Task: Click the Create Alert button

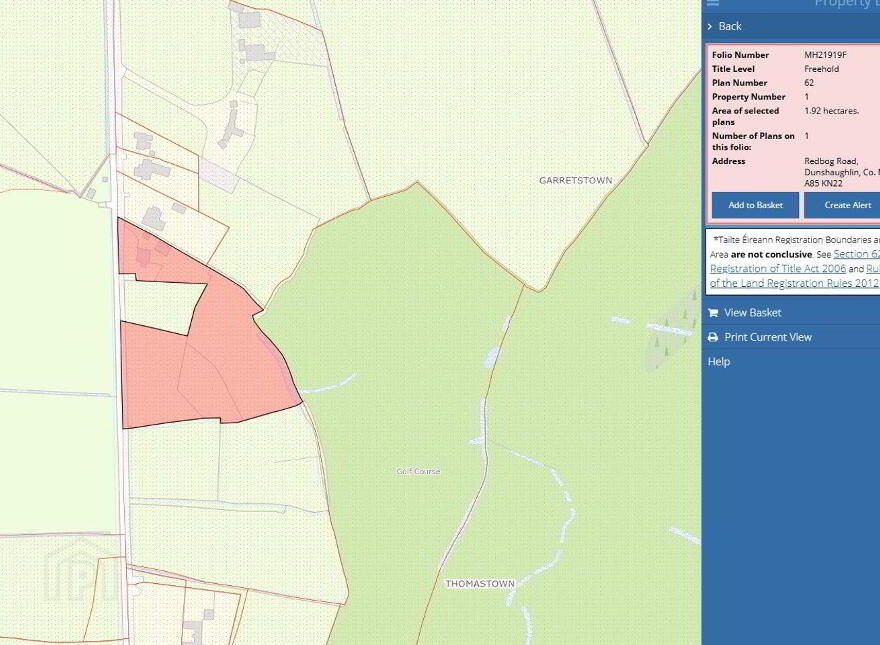Action: click(x=842, y=205)
